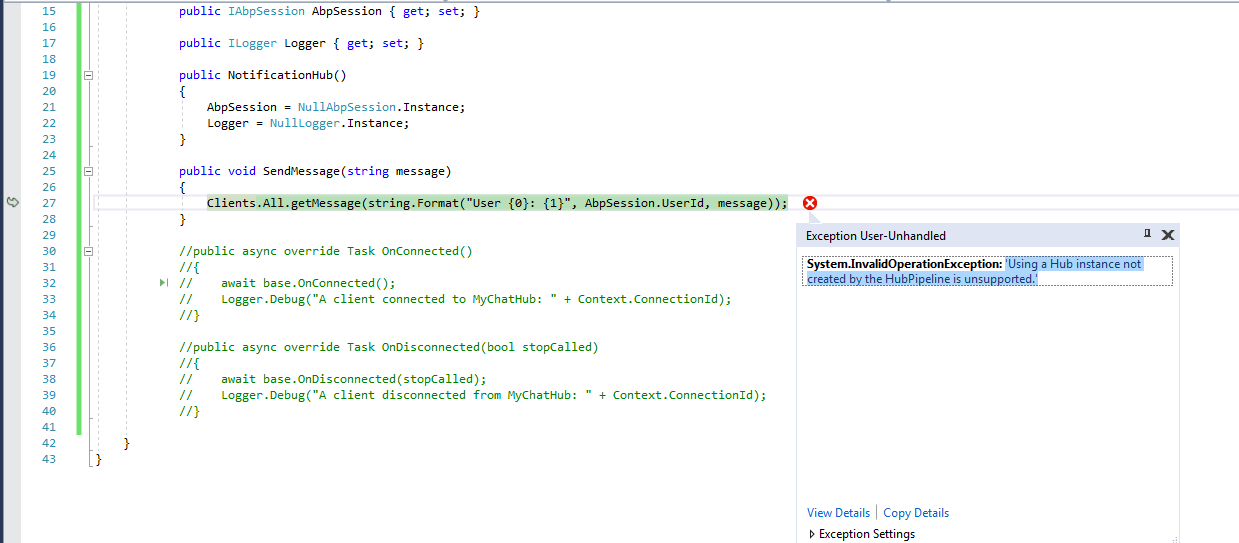The image size is (1239, 543).
Task: Click the 'A client connected to MyChatHub' comment
Action: click(456, 299)
